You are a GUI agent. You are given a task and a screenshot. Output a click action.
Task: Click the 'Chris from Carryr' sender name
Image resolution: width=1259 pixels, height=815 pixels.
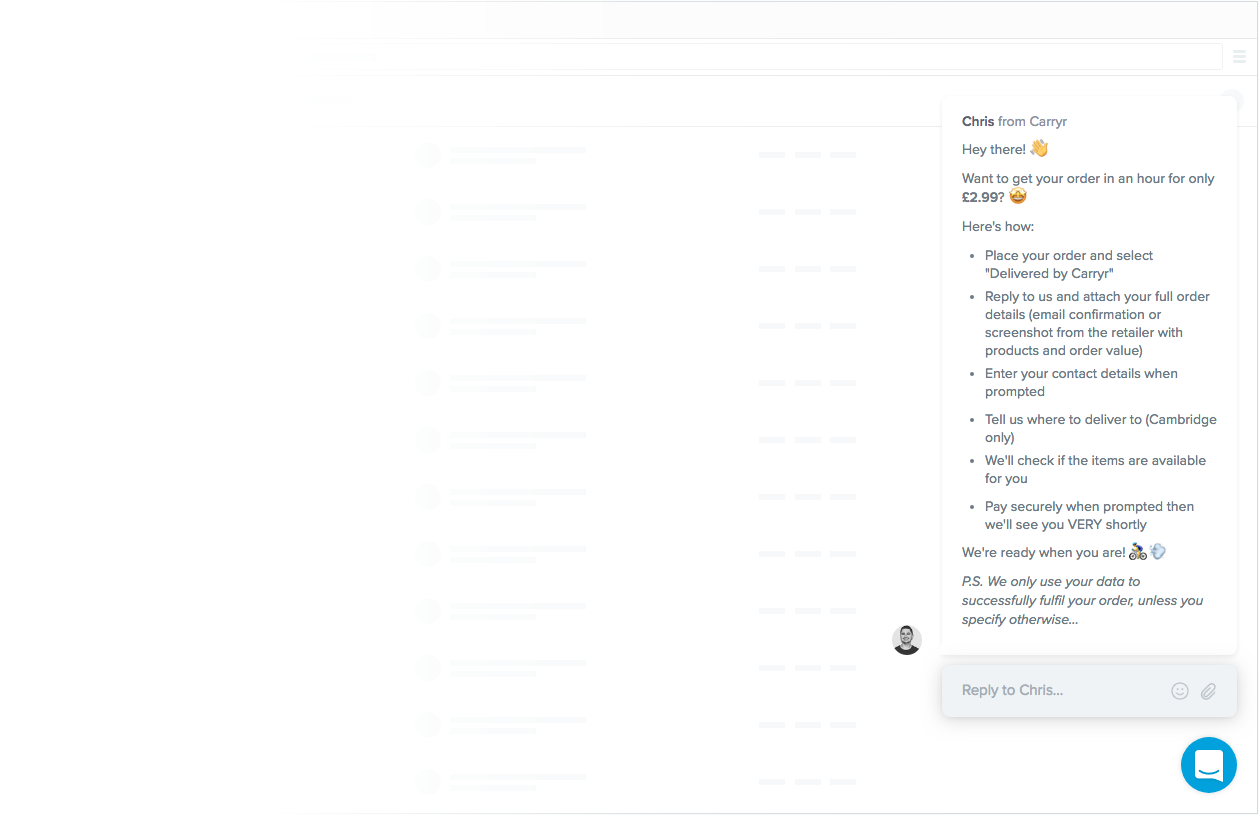[x=1014, y=121]
